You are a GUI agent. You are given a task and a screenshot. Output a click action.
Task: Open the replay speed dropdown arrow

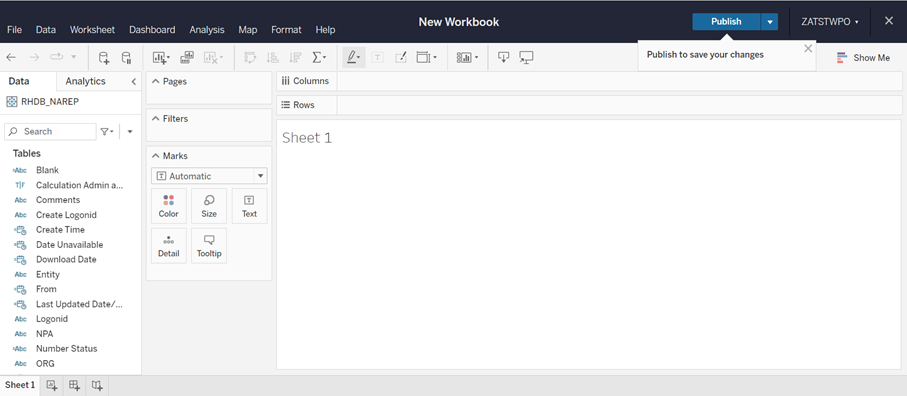pos(73,57)
